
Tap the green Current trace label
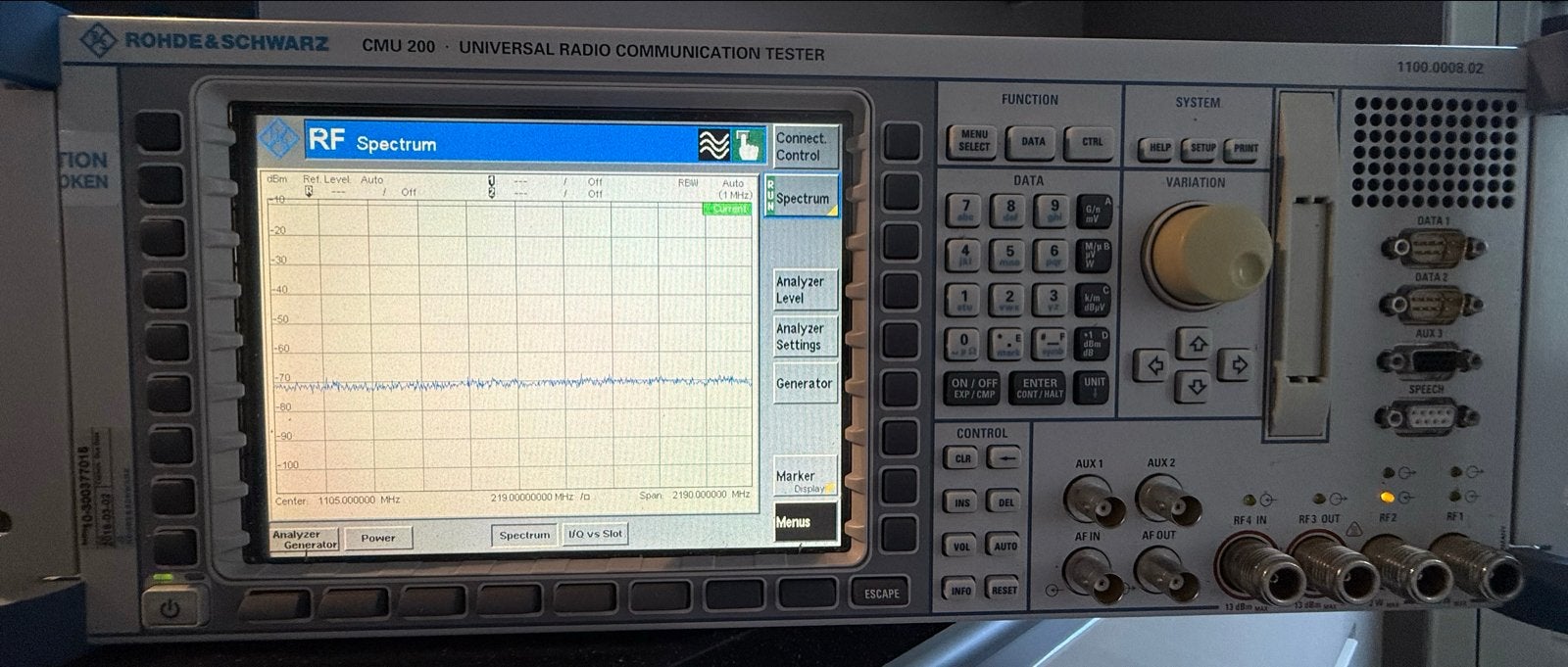click(727, 209)
